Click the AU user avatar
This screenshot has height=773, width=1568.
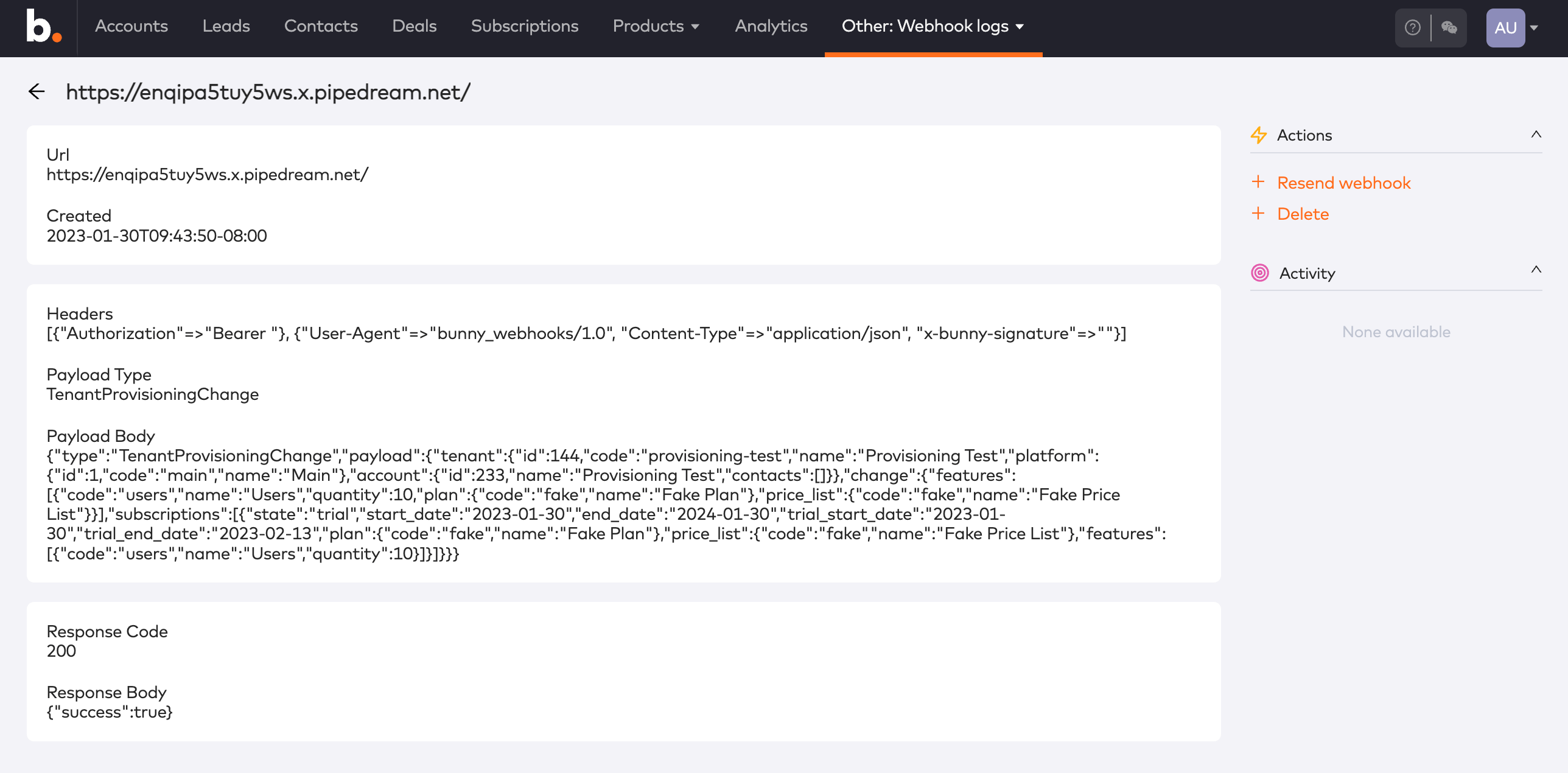1506,27
